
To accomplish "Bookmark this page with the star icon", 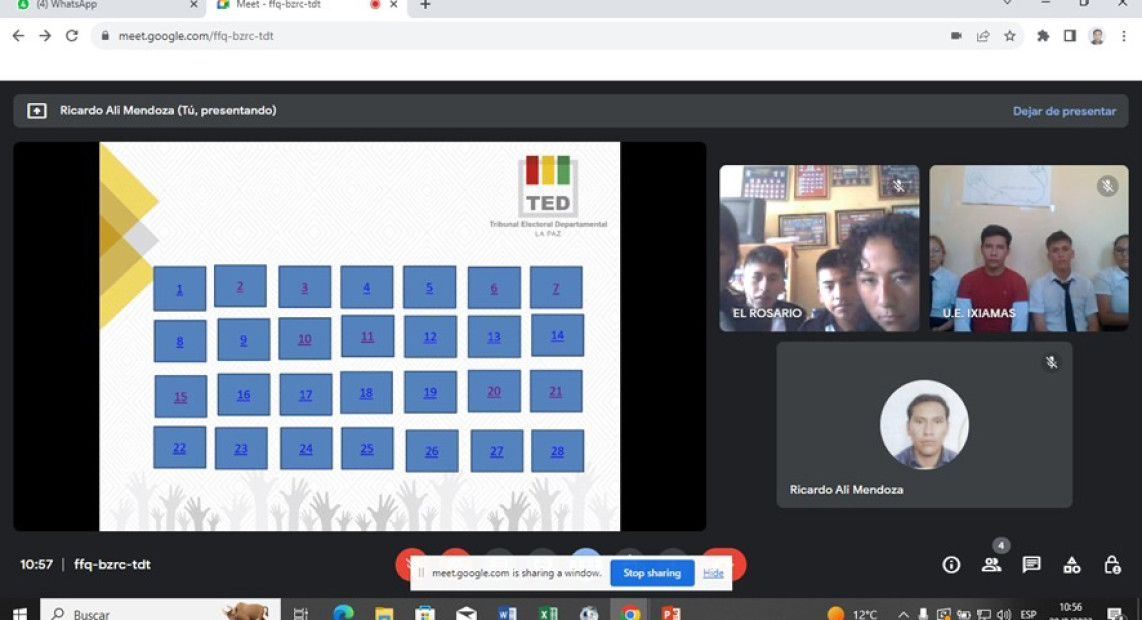I will click(x=1011, y=35).
